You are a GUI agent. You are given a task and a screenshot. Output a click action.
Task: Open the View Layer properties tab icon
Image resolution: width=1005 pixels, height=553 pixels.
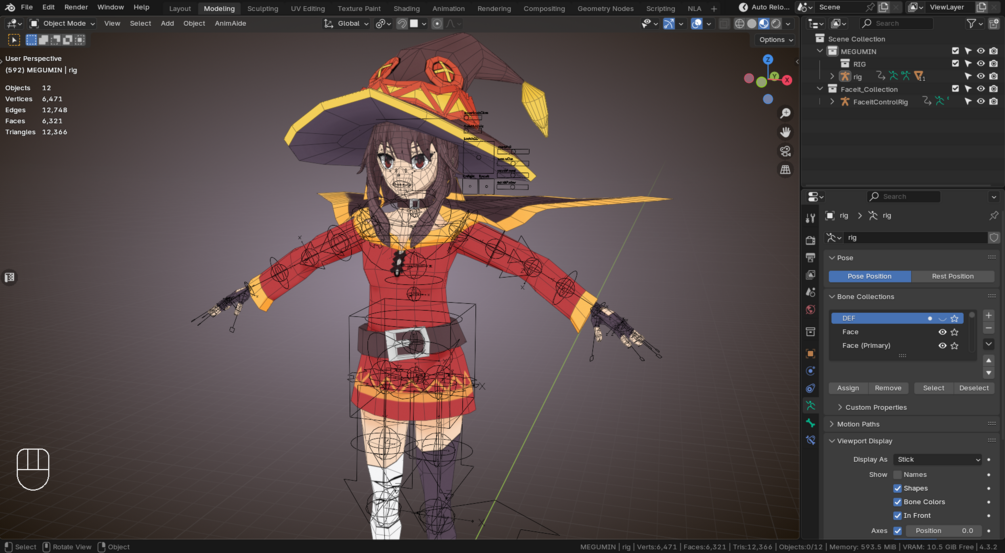click(x=810, y=275)
